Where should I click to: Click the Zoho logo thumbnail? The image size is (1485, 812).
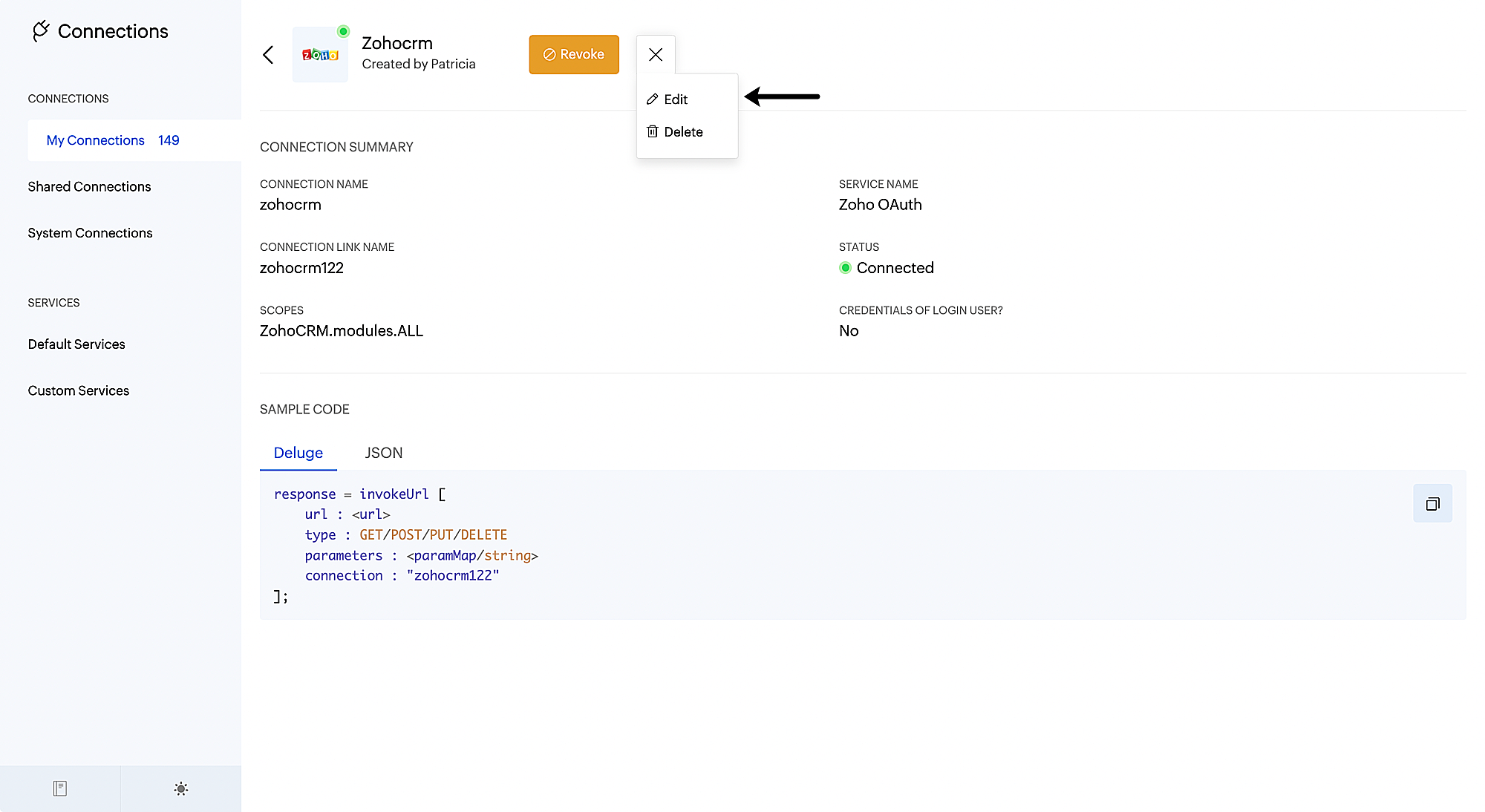point(320,55)
